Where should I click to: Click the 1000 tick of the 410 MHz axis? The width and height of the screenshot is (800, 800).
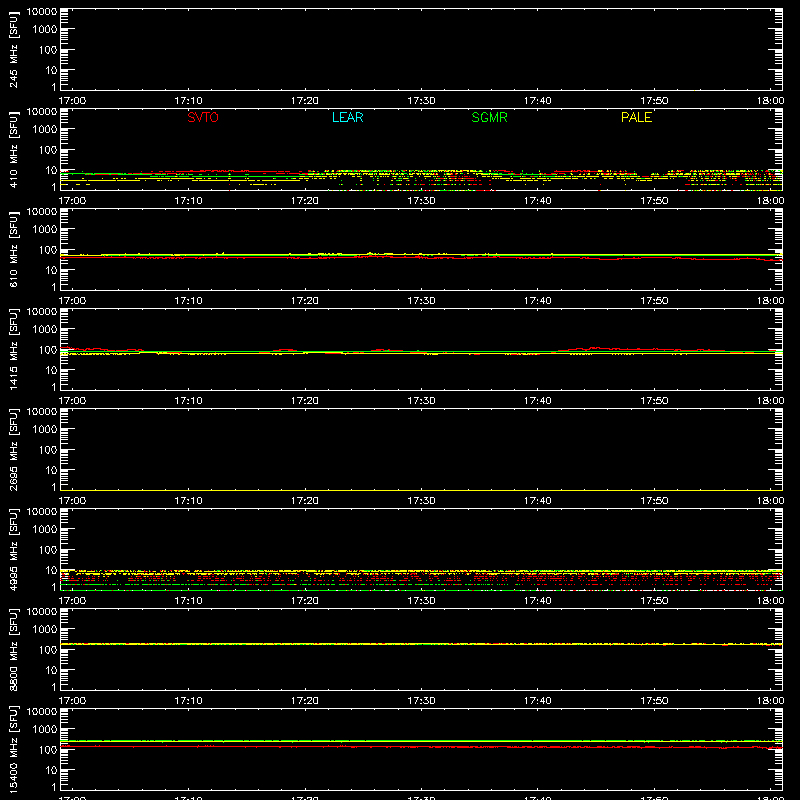tap(45, 130)
